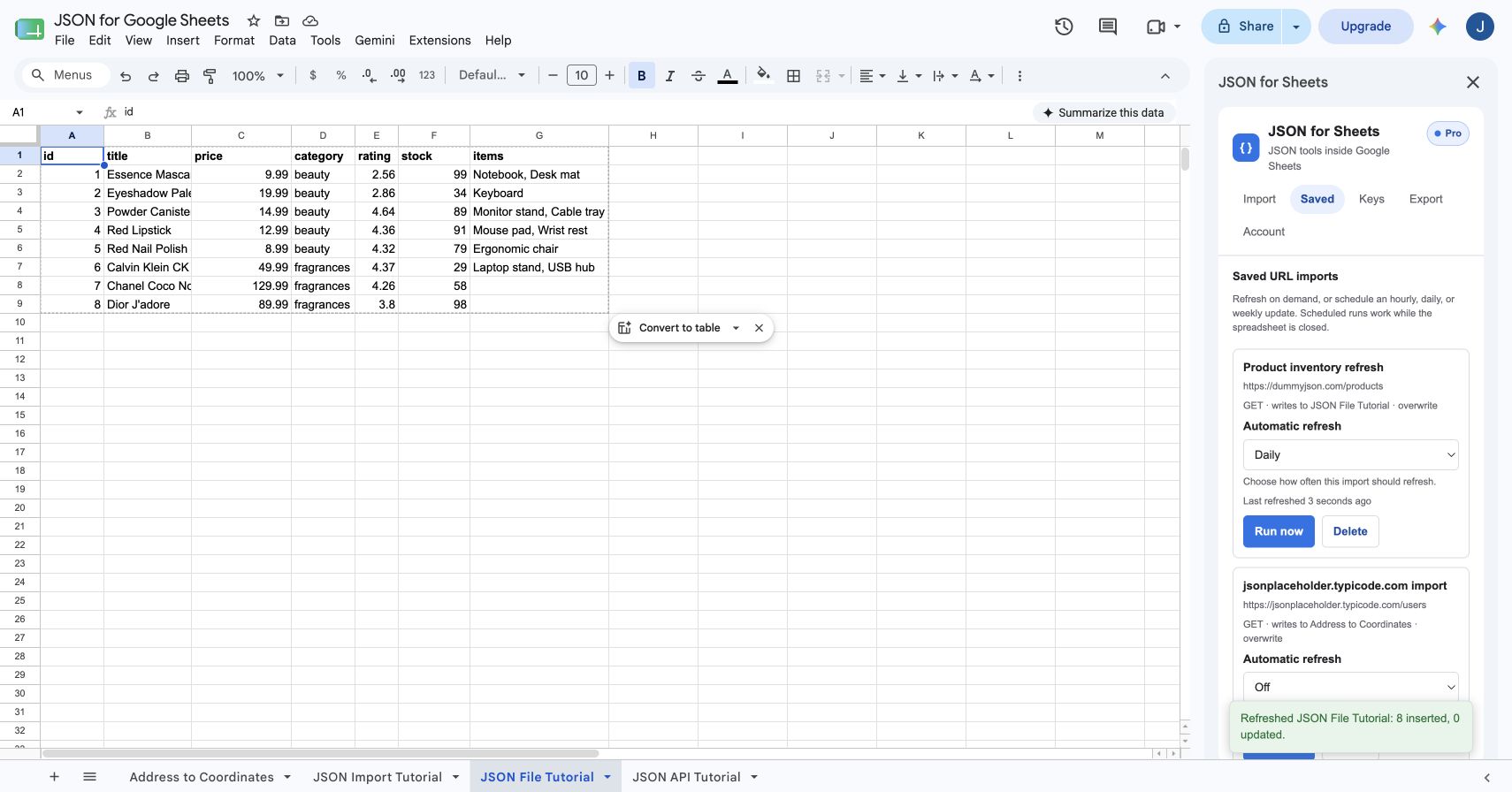The width and height of the screenshot is (1512, 792).
Task: Switch to the Keys tab
Action: (1371, 199)
